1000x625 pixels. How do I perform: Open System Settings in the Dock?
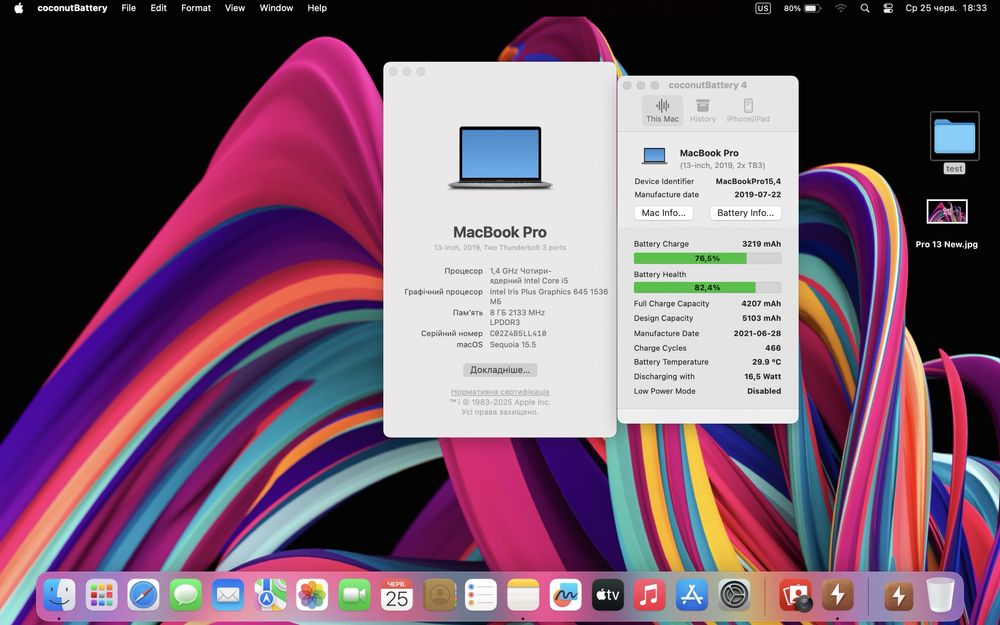tap(734, 596)
